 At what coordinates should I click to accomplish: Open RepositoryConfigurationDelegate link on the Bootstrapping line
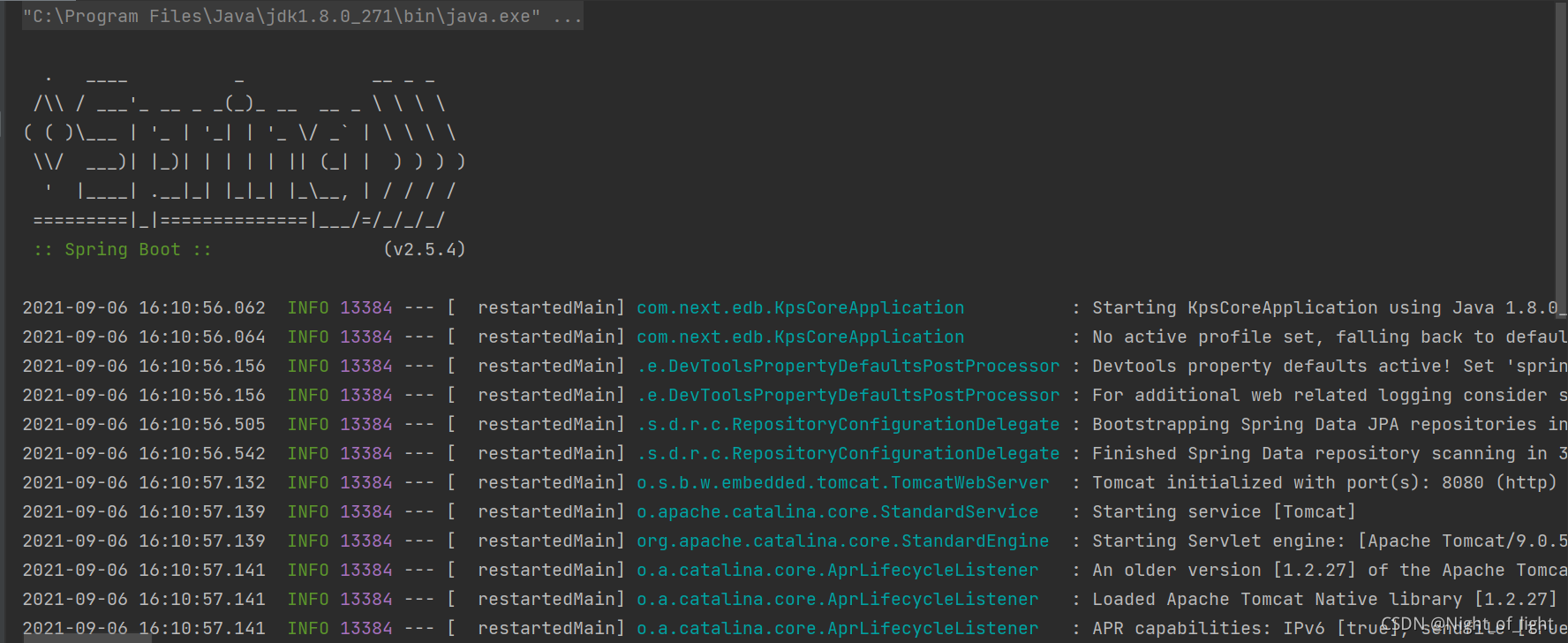(848, 424)
